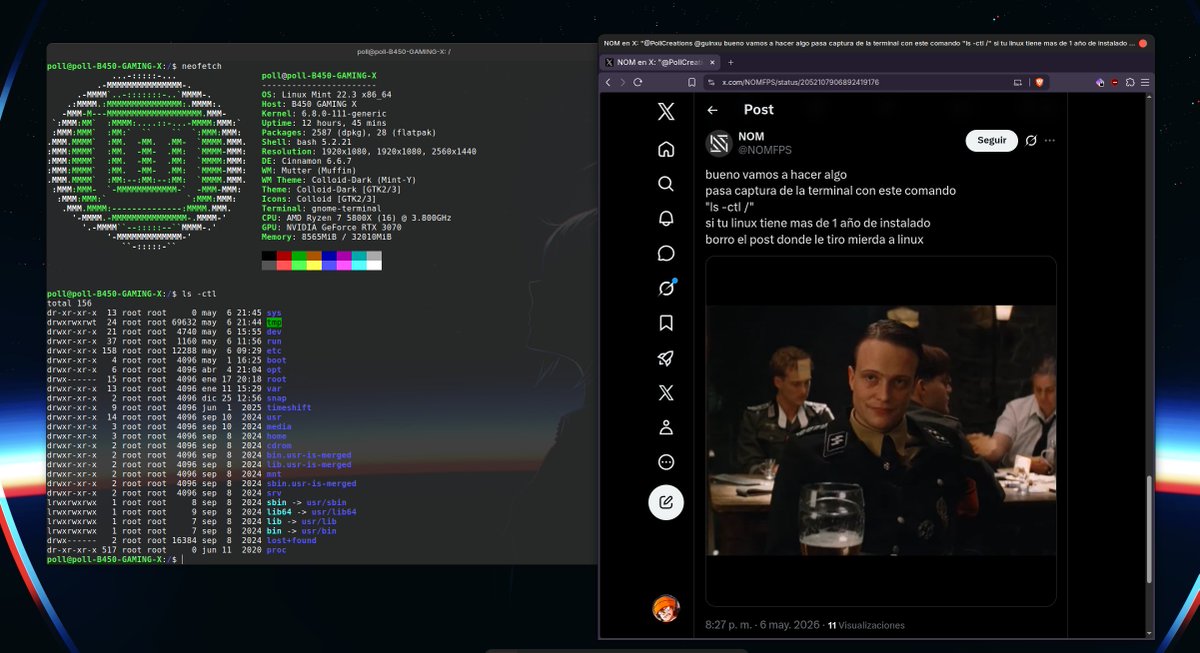This screenshot has width=1200, height=653.
Task: Click the Grok icon next to Seguir
Action: pos(1031,141)
